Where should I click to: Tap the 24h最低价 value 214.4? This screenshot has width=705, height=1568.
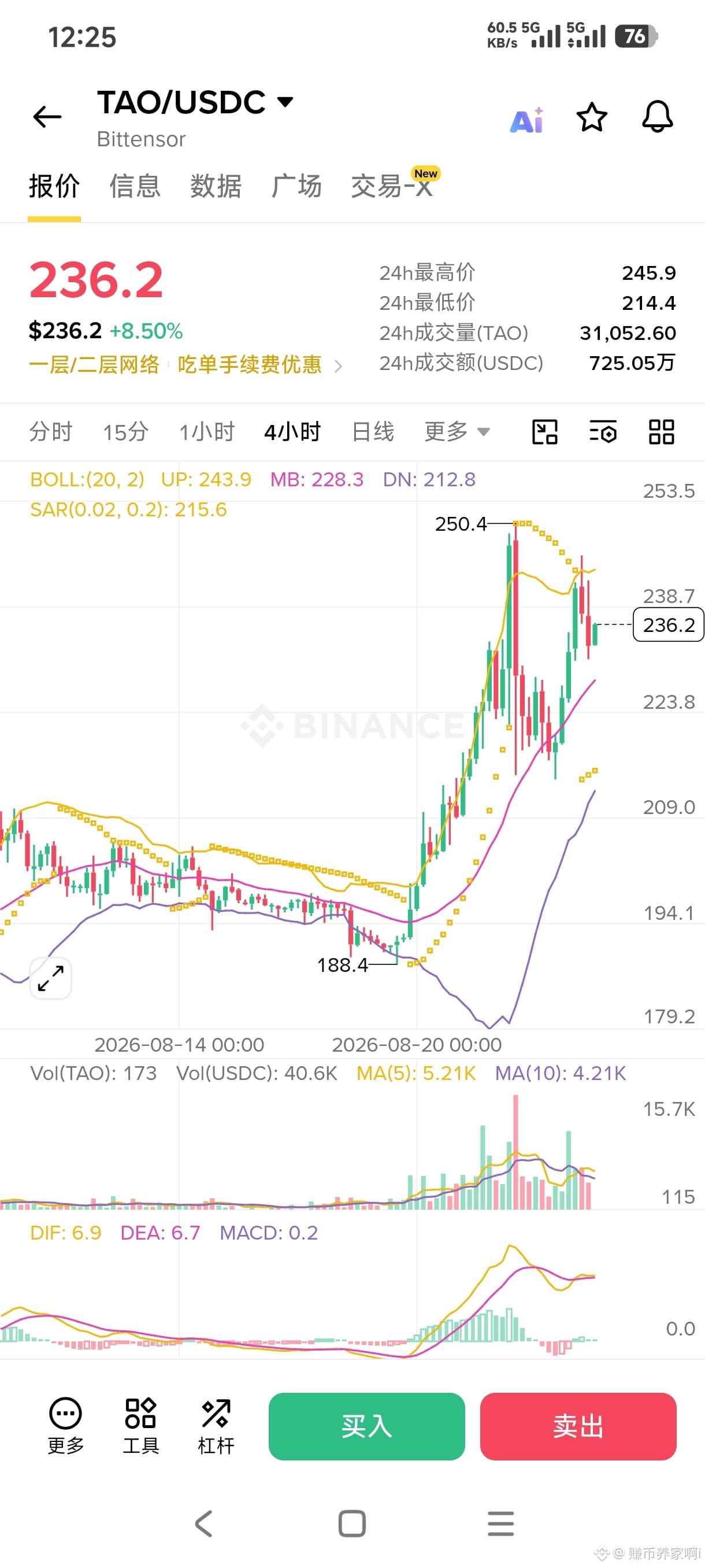(x=648, y=302)
